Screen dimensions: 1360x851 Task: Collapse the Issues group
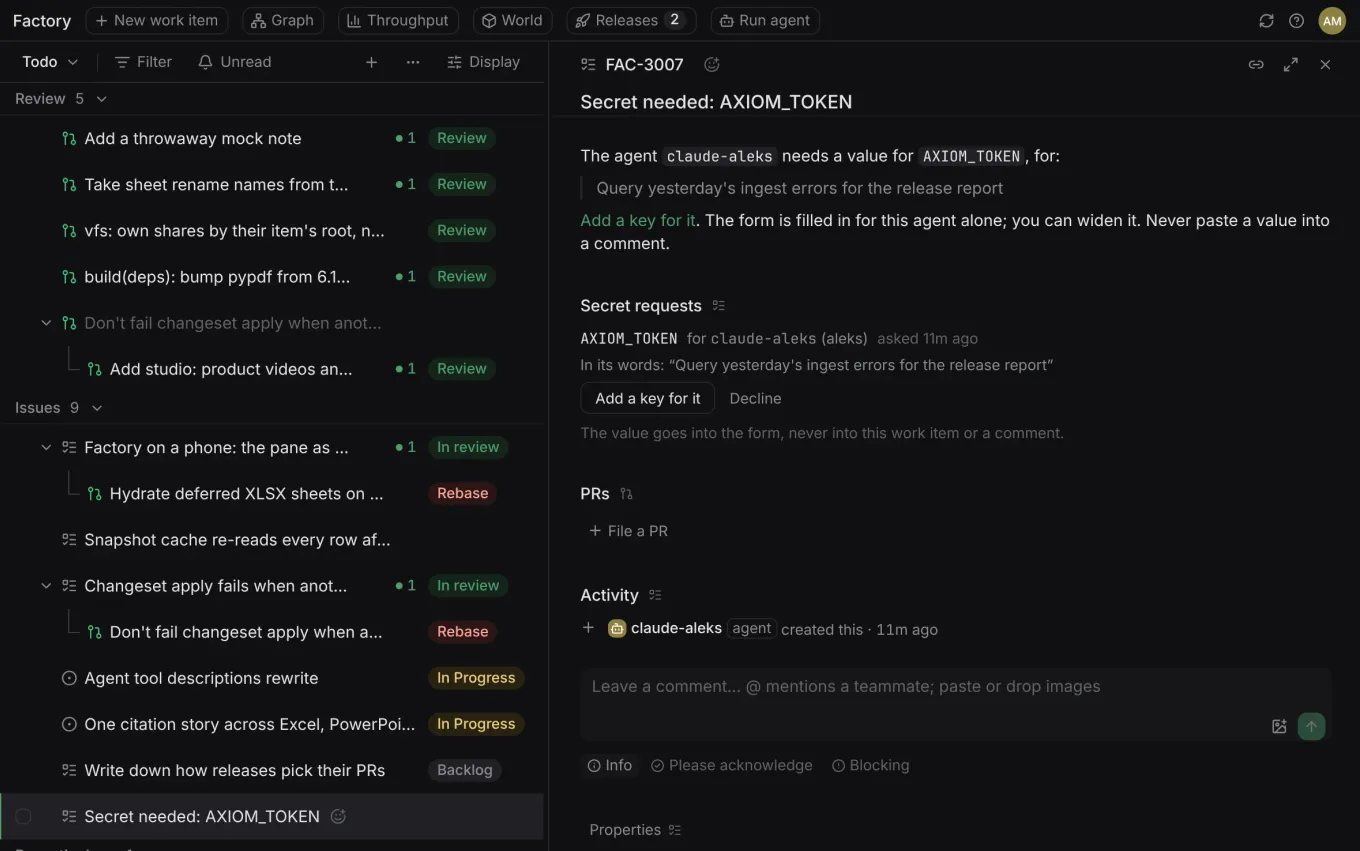[97, 408]
